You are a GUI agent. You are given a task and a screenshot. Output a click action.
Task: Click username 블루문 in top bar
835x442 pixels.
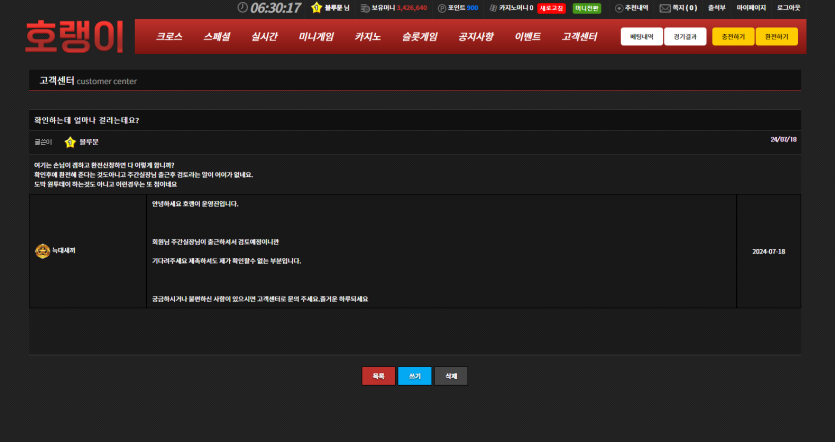(333, 8)
